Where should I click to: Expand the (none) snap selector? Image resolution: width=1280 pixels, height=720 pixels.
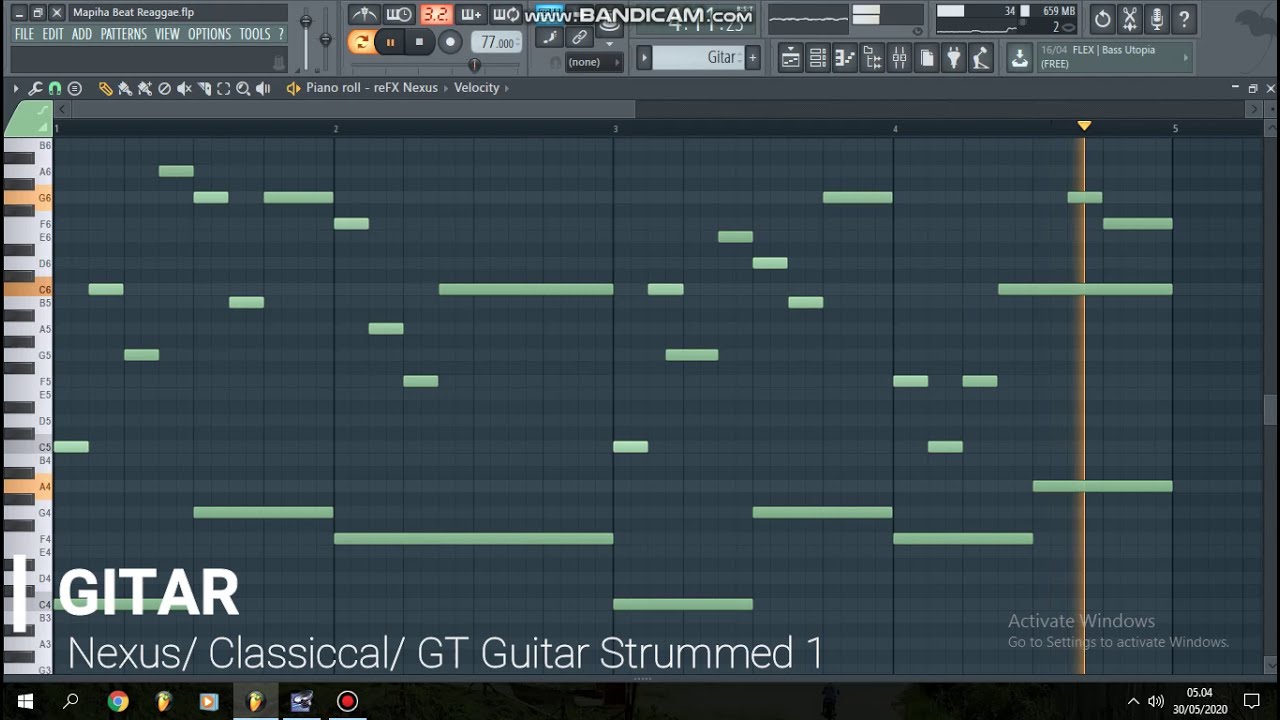click(593, 62)
